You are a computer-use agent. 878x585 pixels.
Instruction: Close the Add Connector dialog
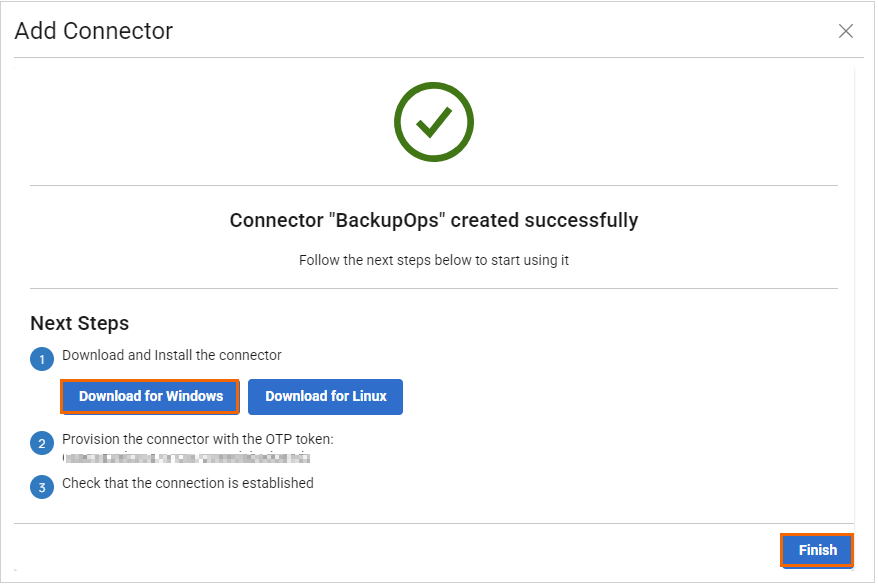click(845, 31)
